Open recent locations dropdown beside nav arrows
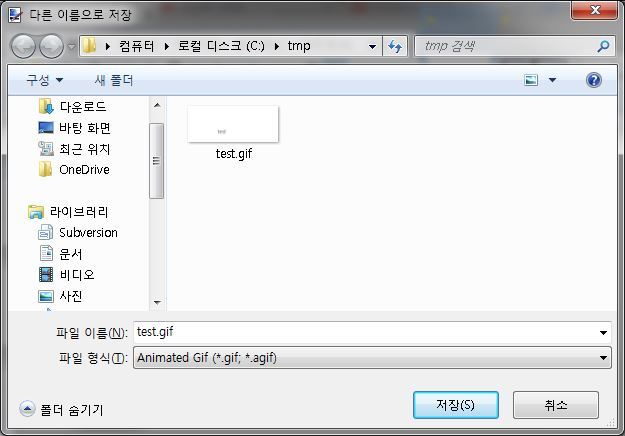Image resolution: width=625 pixels, height=436 pixels. (71, 46)
